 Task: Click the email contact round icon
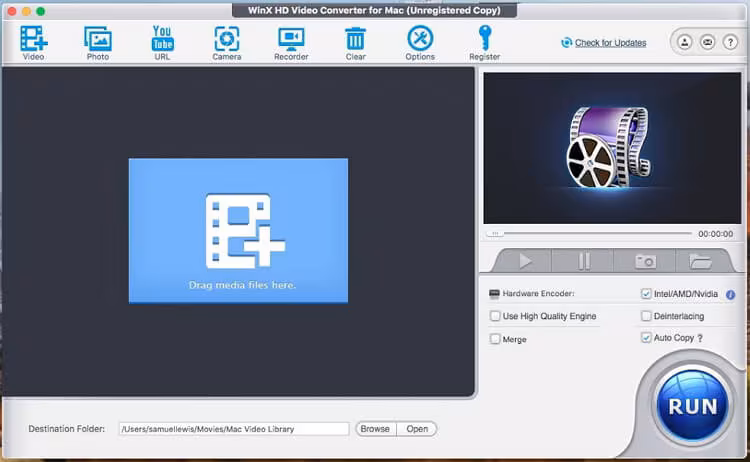tap(707, 42)
